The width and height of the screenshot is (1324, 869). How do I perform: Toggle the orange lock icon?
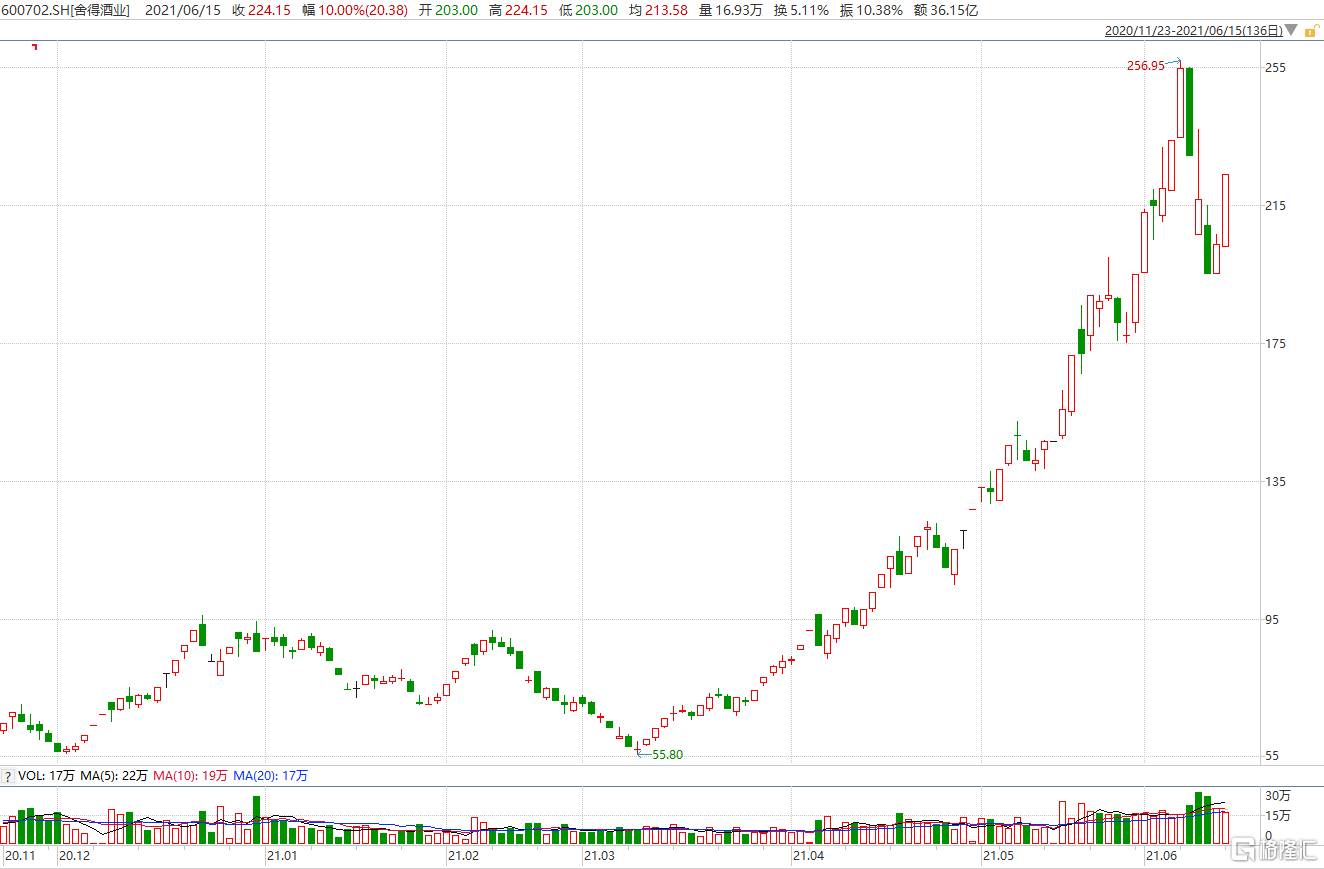click(x=1310, y=31)
